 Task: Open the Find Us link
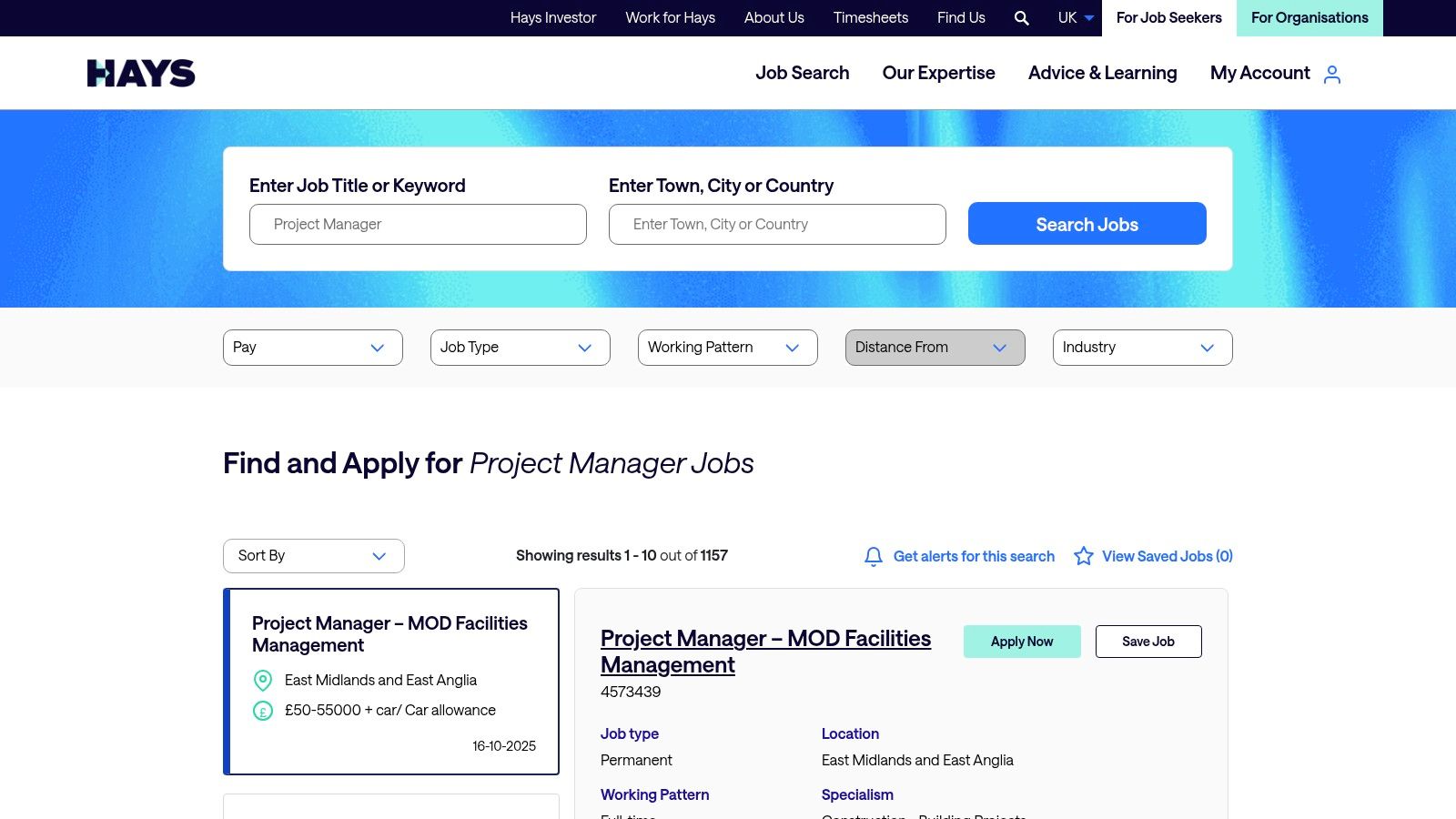(x=961, y=18)
